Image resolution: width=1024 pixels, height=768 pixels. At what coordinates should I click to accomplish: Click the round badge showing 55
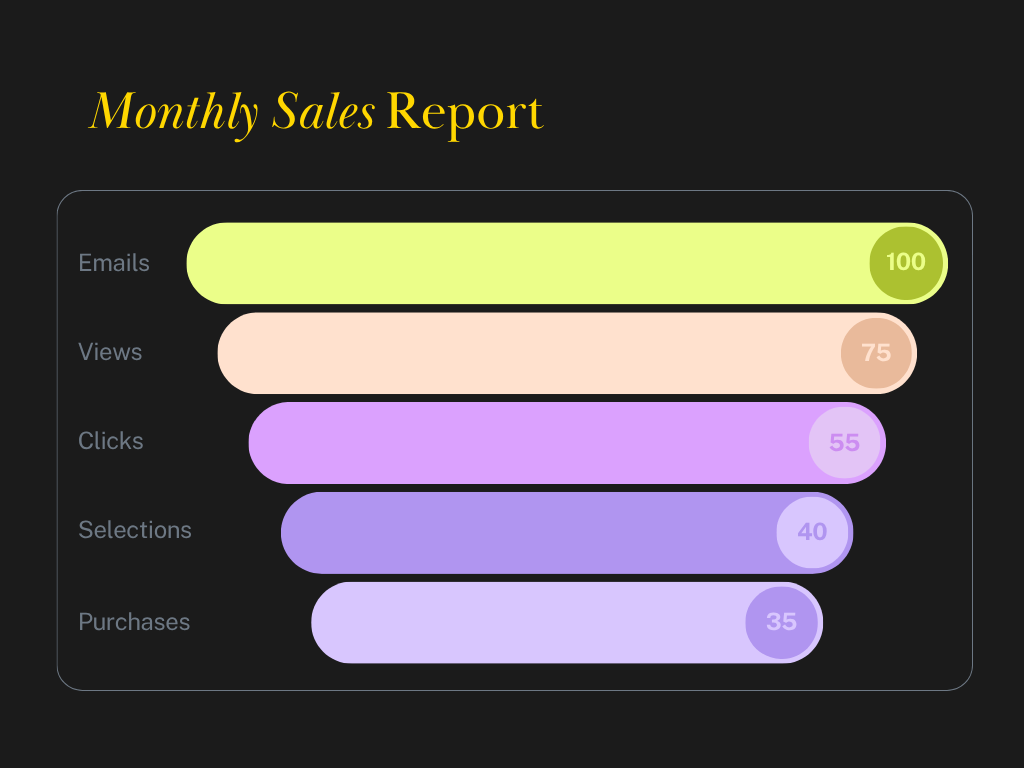845,442
